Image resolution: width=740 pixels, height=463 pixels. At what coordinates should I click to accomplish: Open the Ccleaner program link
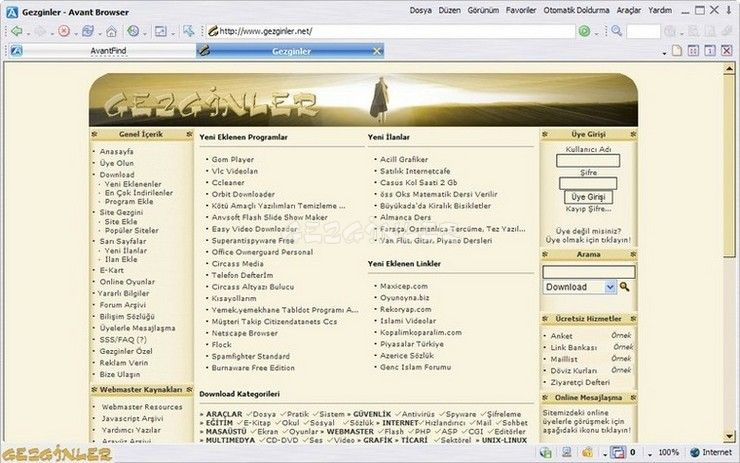pos(228,183)
